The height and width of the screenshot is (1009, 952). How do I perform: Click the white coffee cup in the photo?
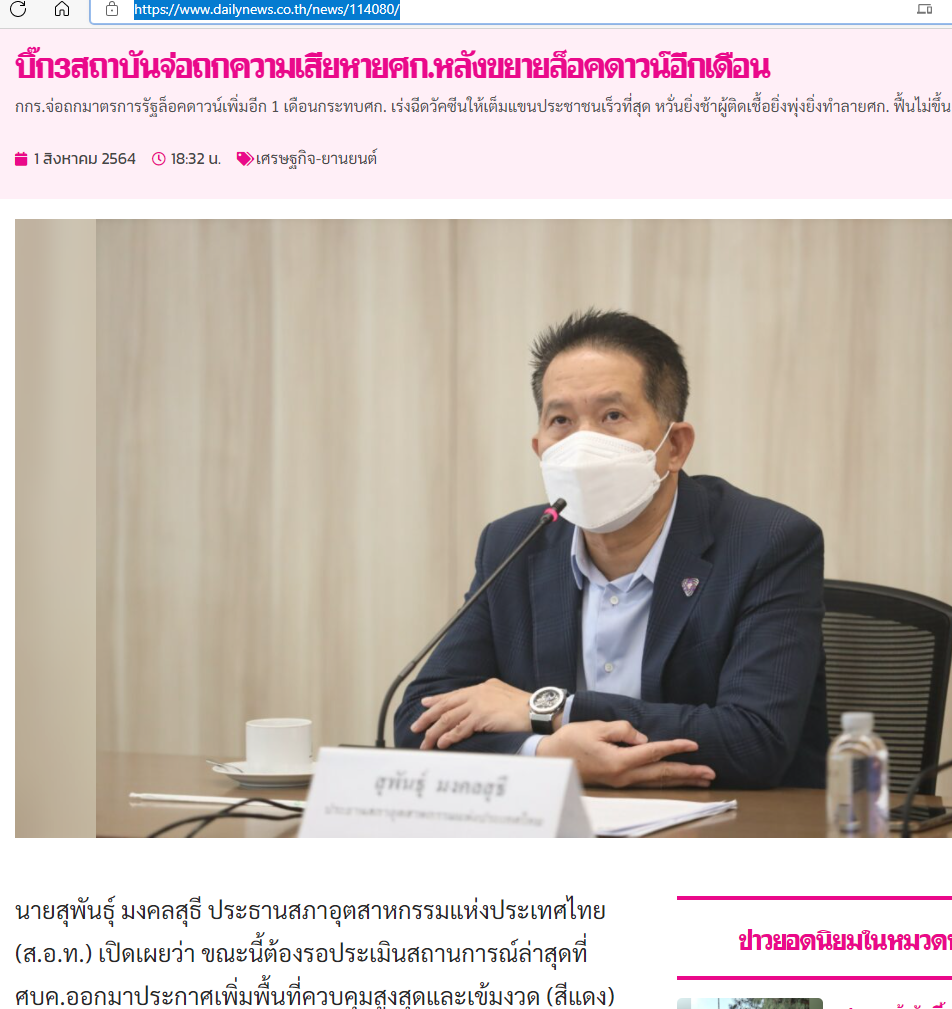pyautogui.click(x=279, y=747)
